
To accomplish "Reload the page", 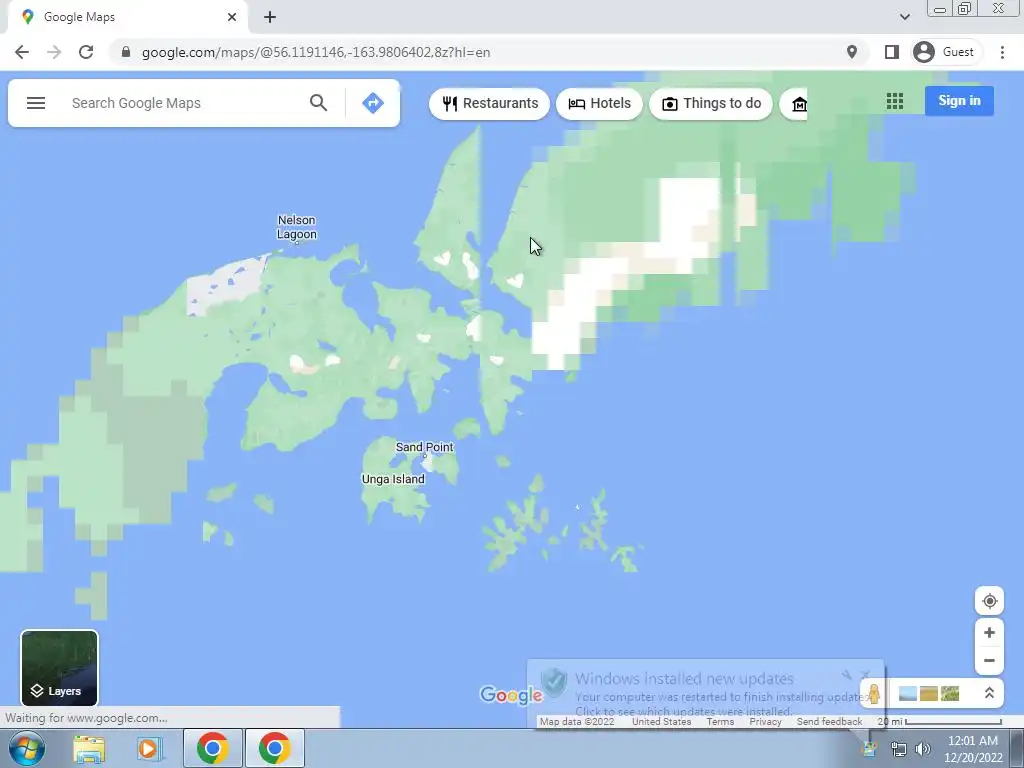I will pyautogui.click(x=86, y=52).
